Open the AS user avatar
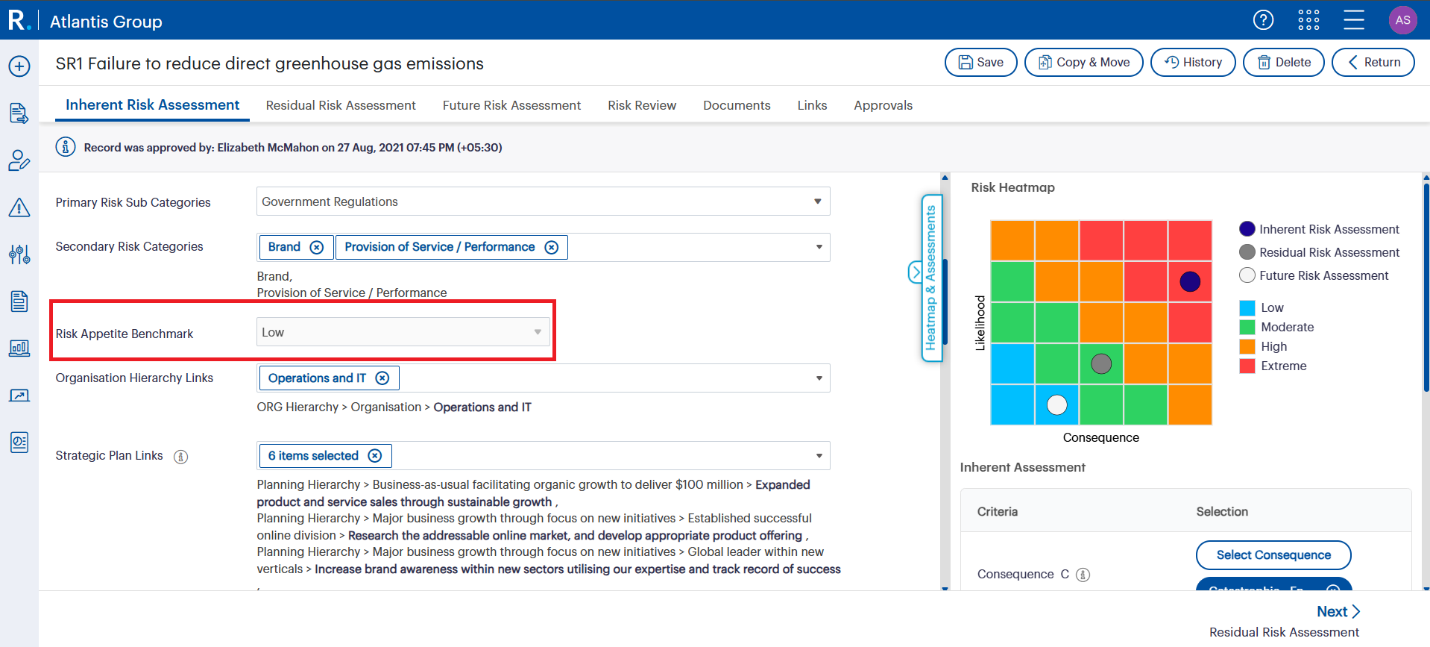Image resolution: width=1430 pixels, height=647 pixels. click(x=1403, y=20)
